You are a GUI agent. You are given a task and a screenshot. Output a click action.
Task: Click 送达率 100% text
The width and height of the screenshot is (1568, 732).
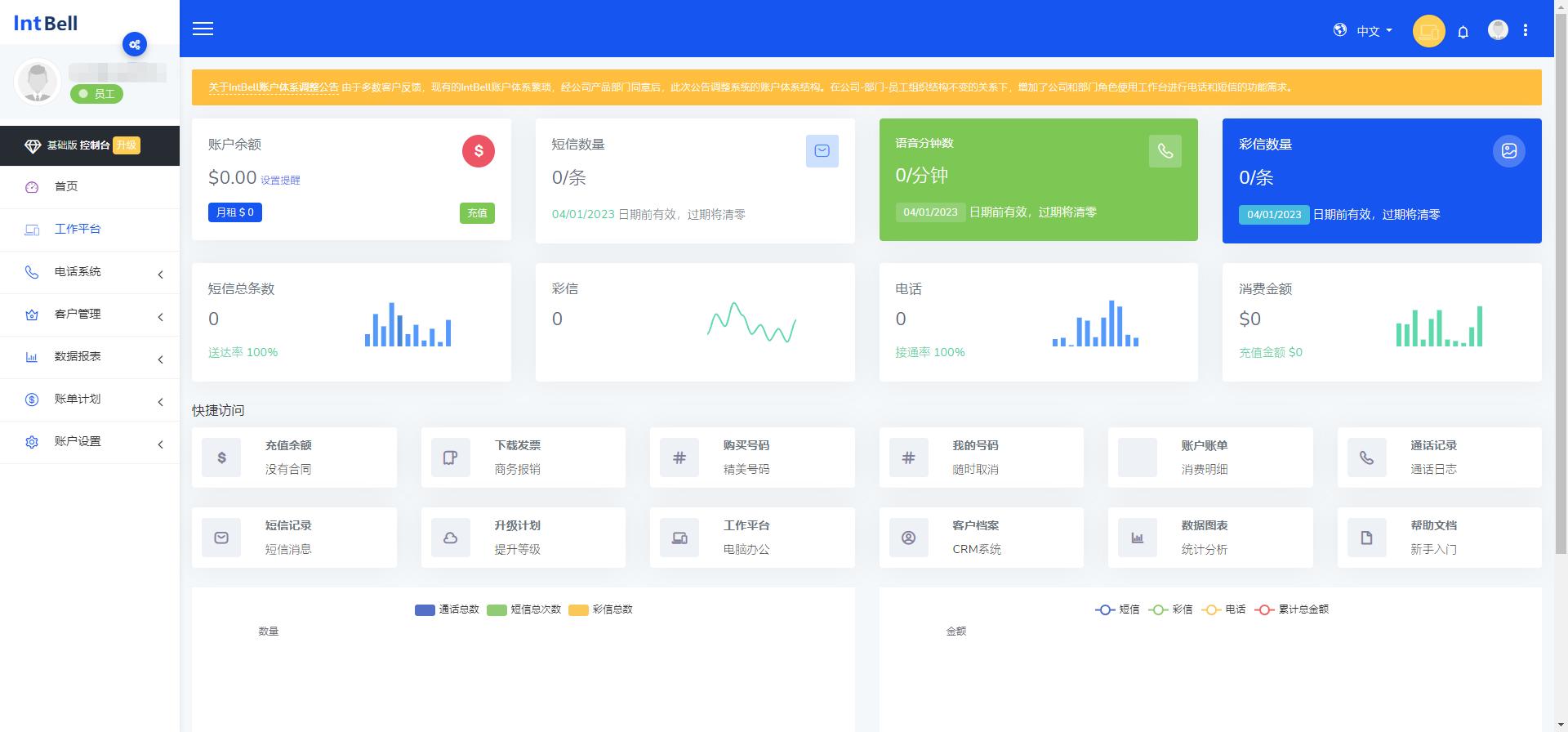click(x=243, y=352)
